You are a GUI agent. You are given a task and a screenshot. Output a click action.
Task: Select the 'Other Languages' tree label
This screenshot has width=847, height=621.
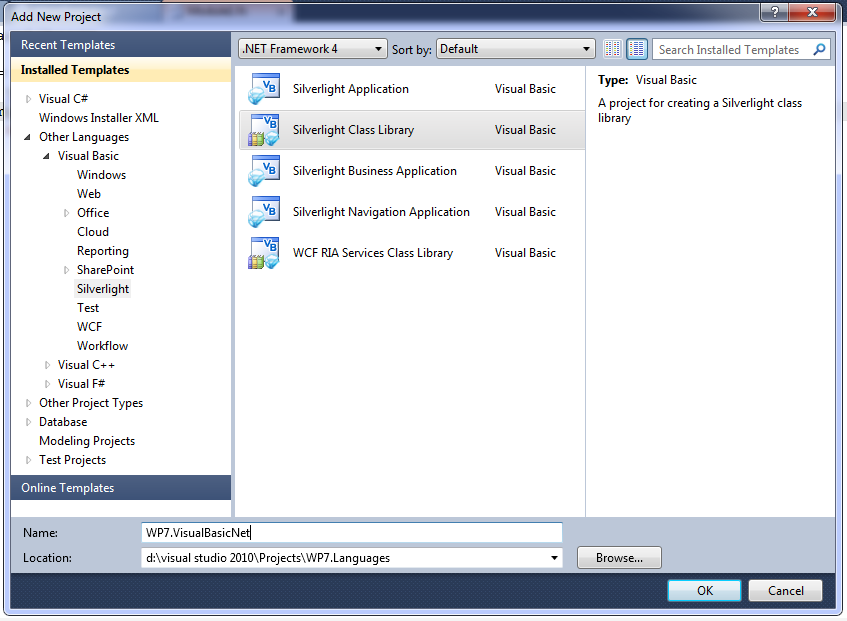pyautogui.click(x=84, y=137)
